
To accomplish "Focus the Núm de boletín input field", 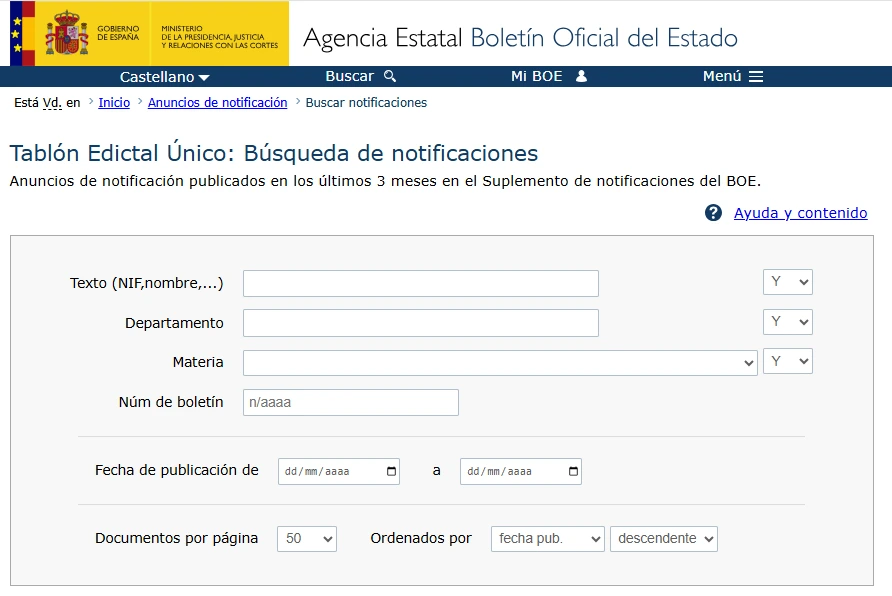I will point(350,403).
